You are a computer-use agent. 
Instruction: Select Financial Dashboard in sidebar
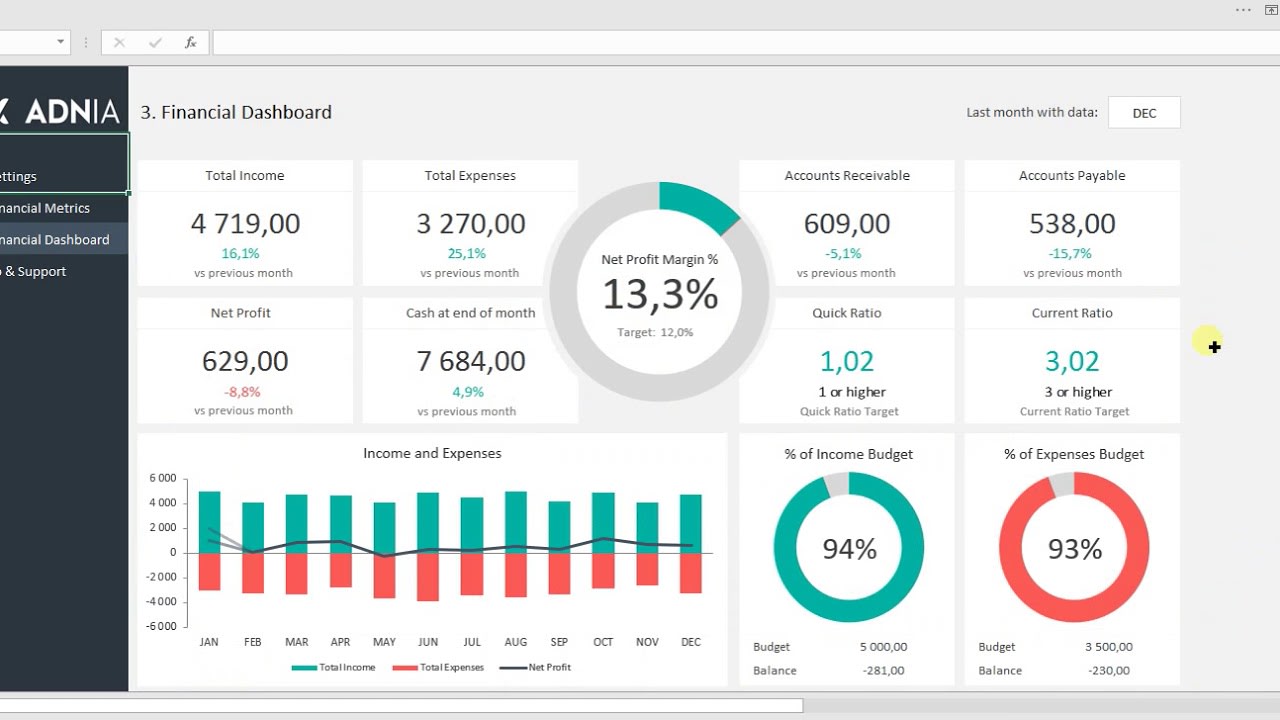tap(56, 240)
